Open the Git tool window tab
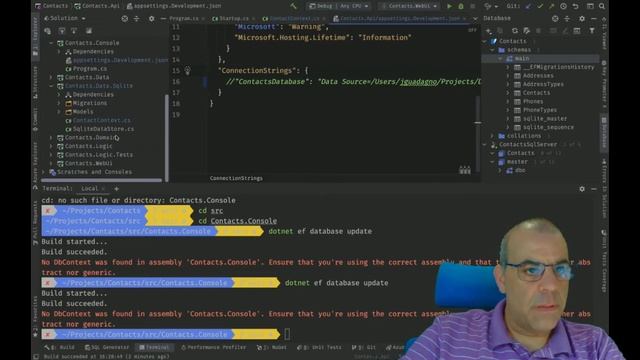Image resolution: width=640 pixels, height=360 pixels. 364,347
